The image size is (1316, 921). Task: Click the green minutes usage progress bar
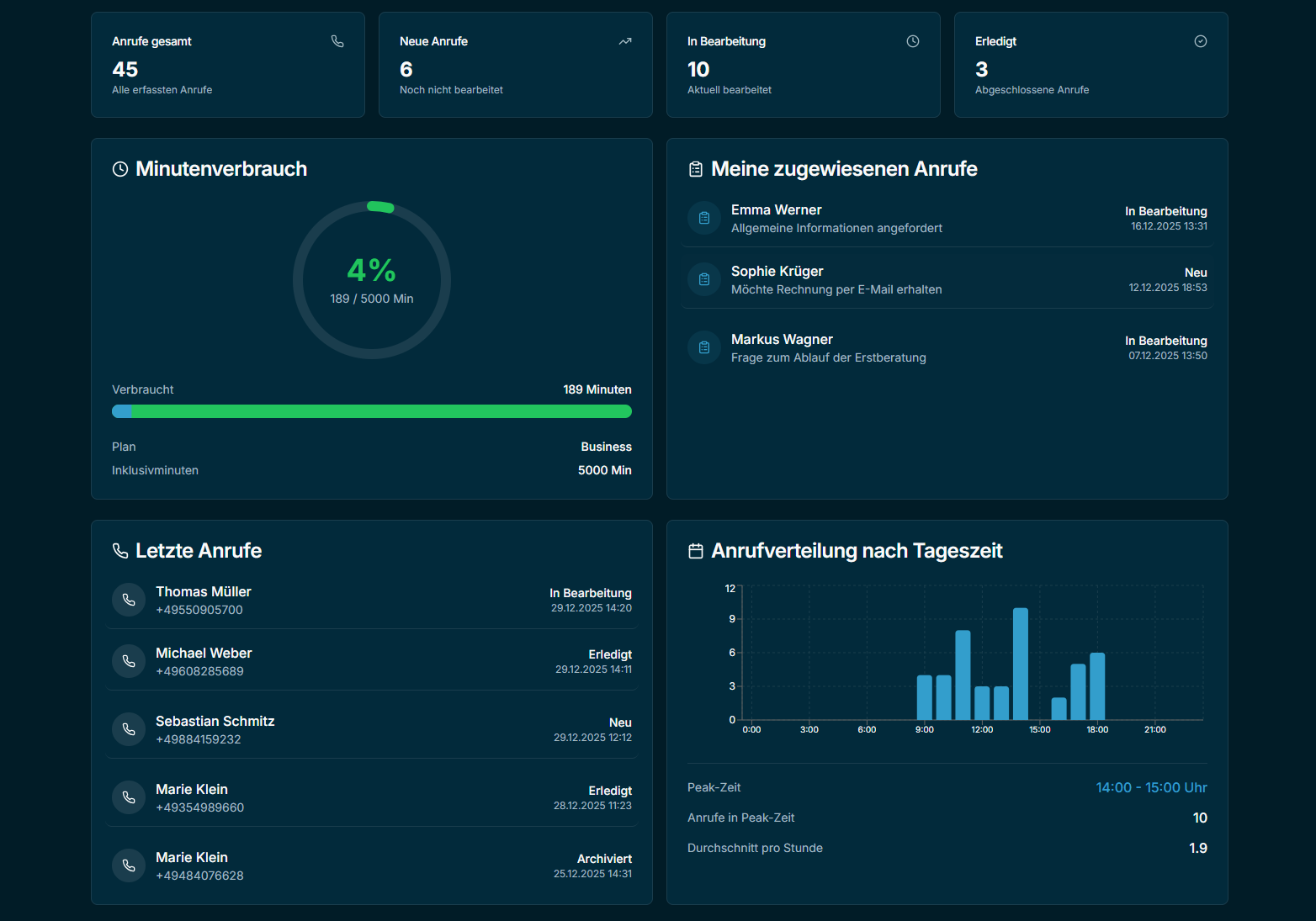[371, 411]
